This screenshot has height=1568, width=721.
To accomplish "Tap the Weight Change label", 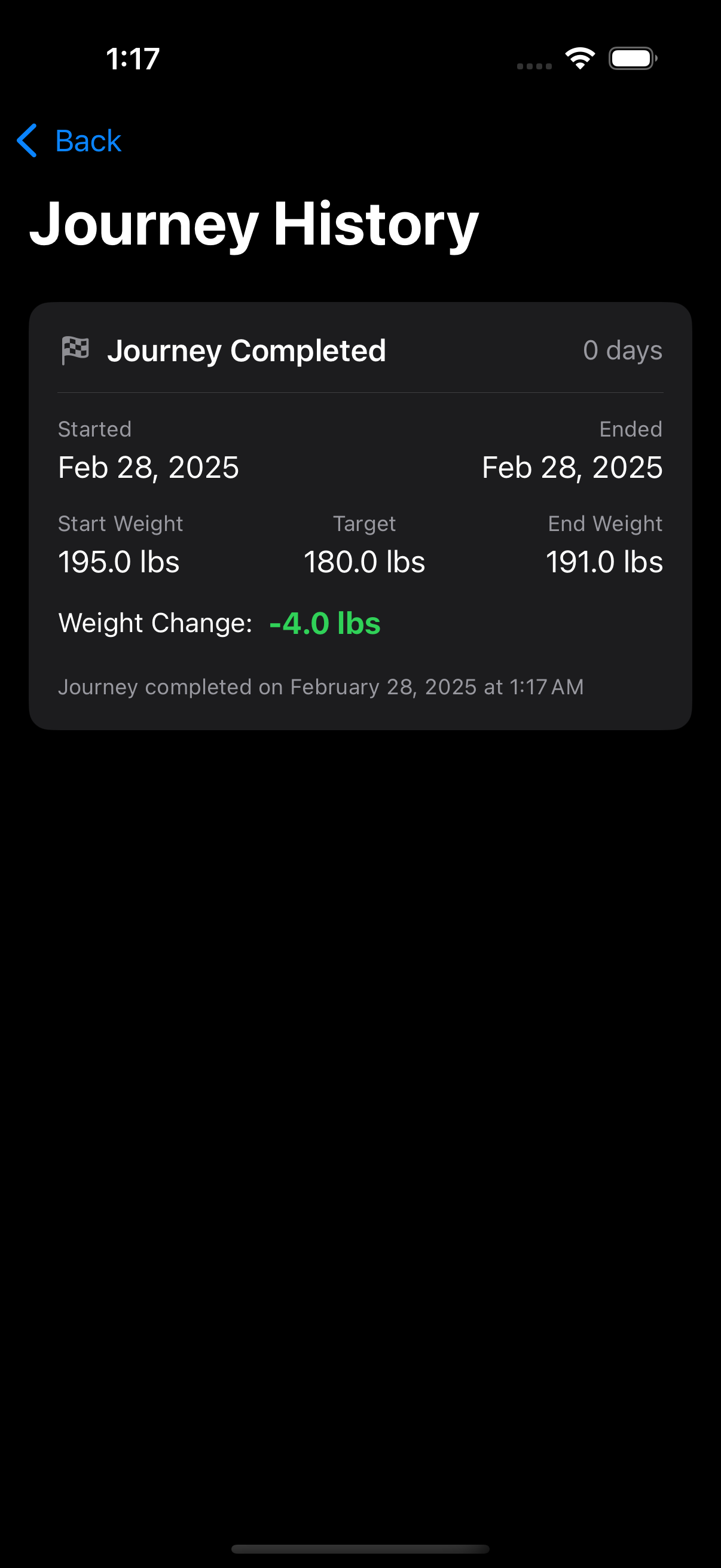I will pos(155,623).
